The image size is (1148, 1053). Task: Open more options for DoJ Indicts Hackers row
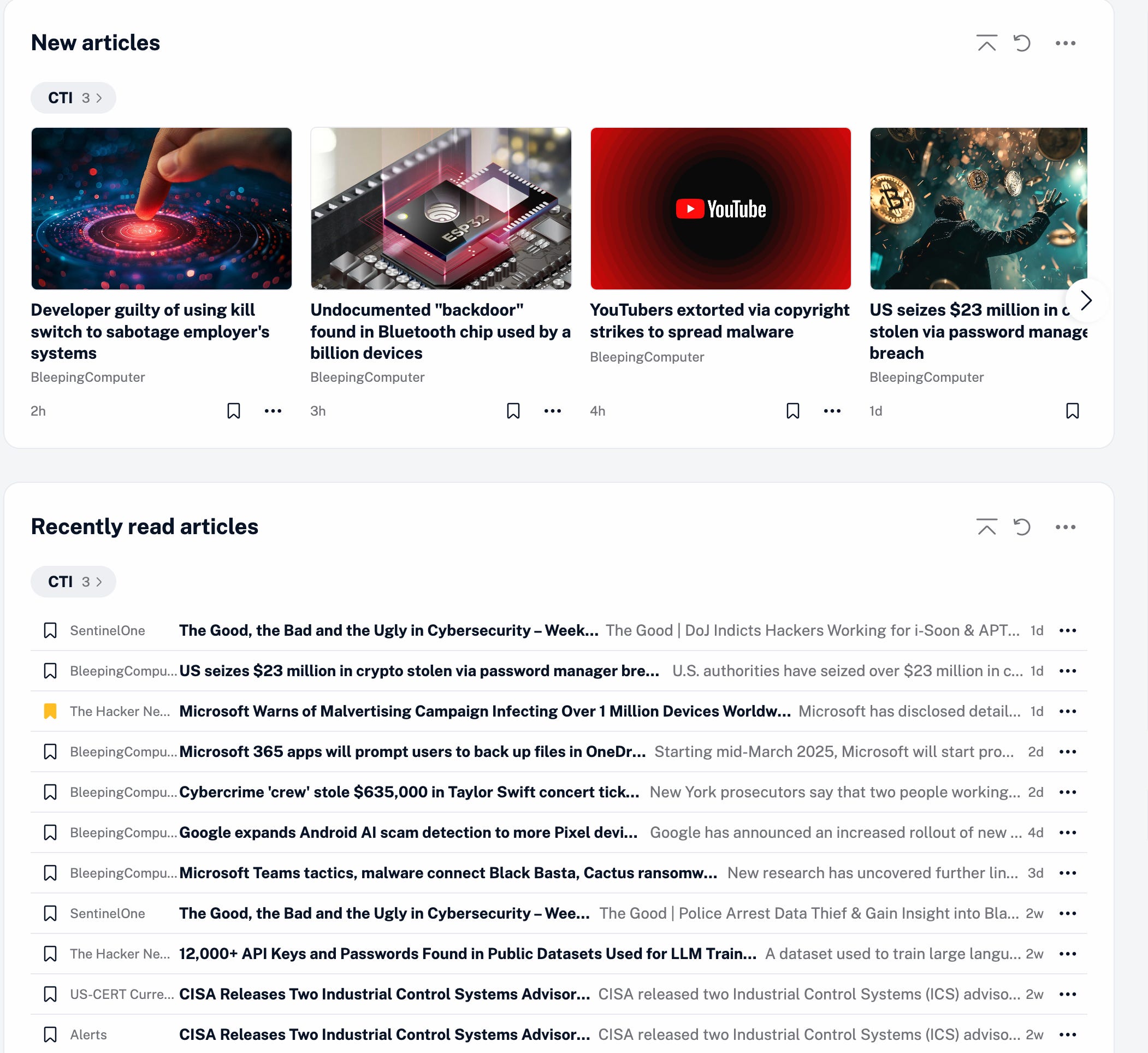(1068, 630)
